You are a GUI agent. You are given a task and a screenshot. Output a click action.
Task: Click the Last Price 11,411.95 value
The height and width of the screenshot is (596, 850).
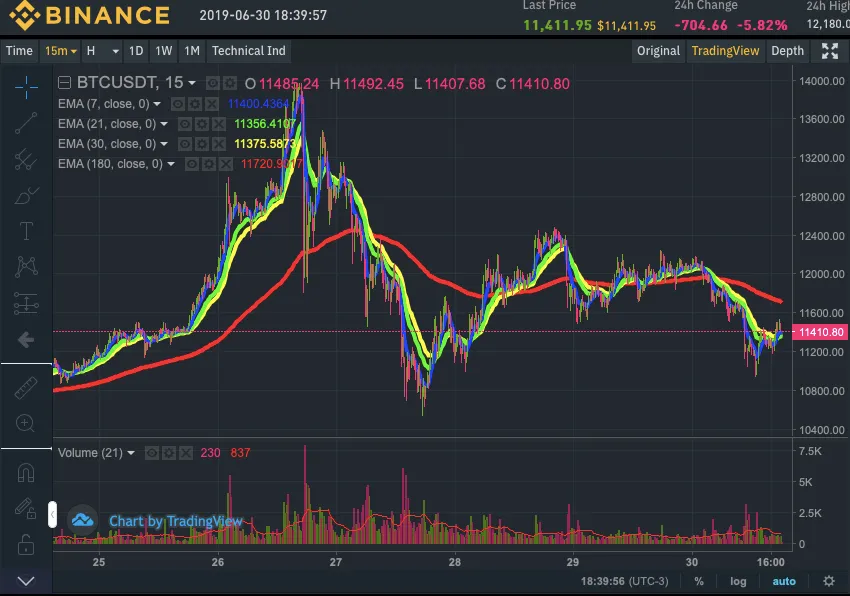coord(557,25)
